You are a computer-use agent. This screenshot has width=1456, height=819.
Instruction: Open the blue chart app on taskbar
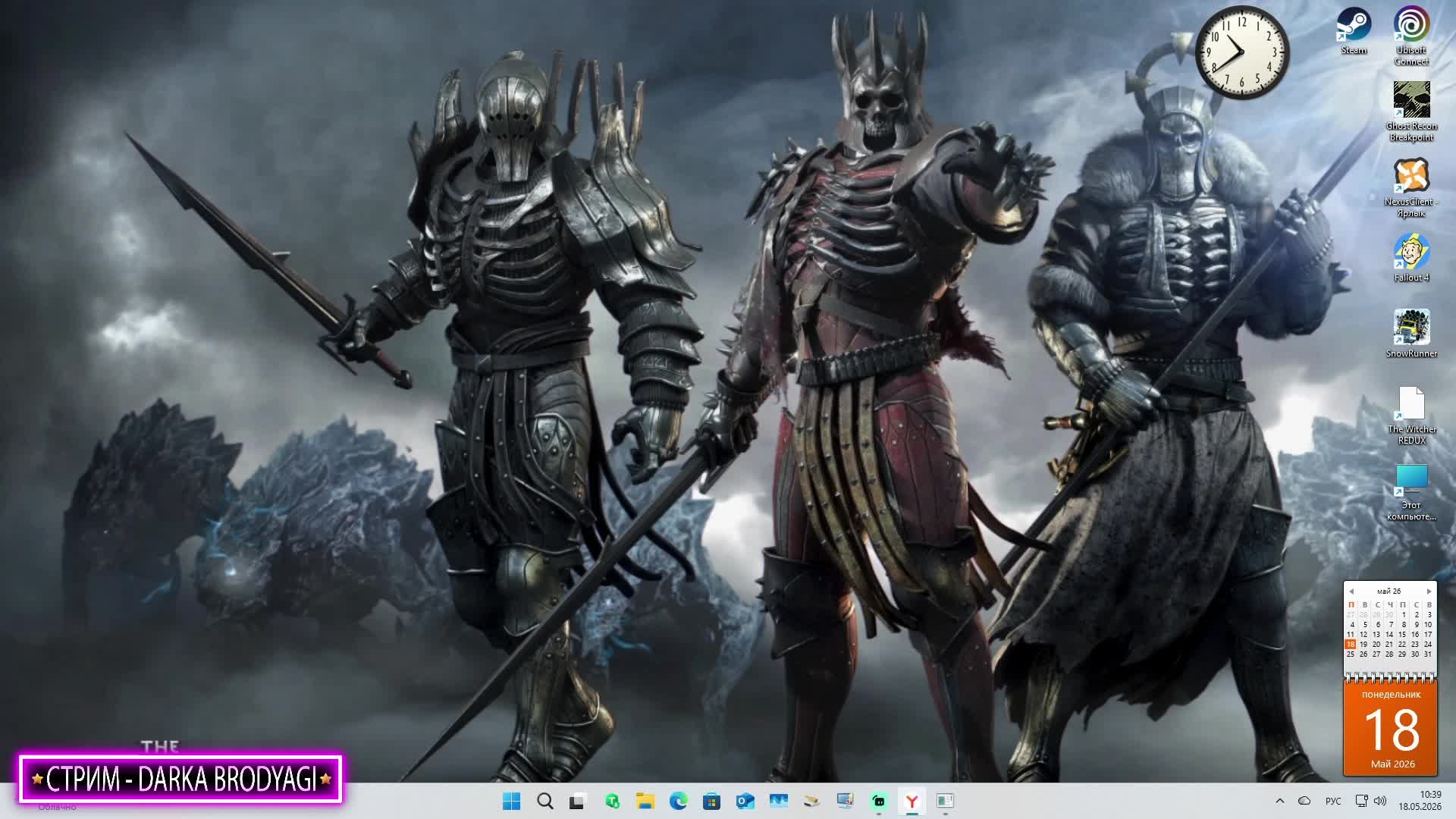(779, 801)
